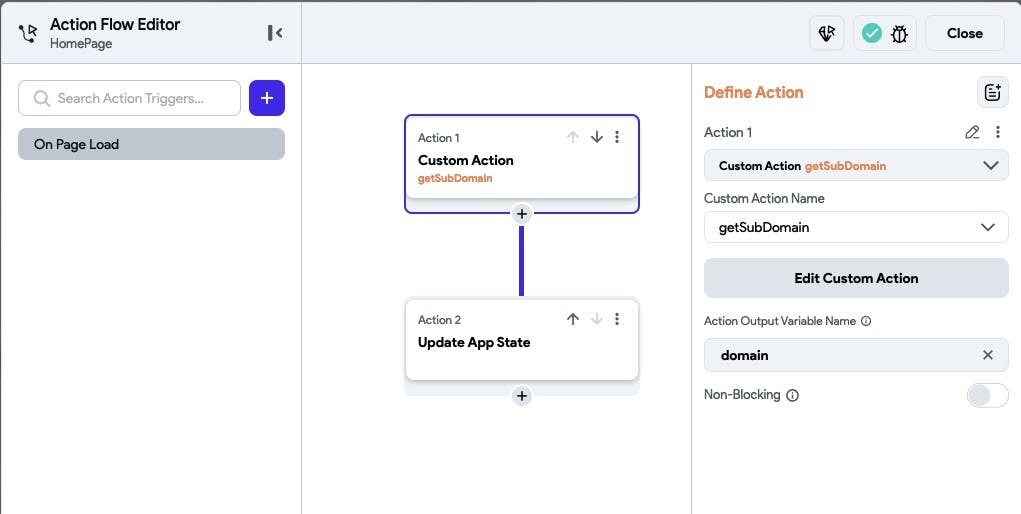
Task: Open Define Action panel three-dot options
Action: point(997,132)
